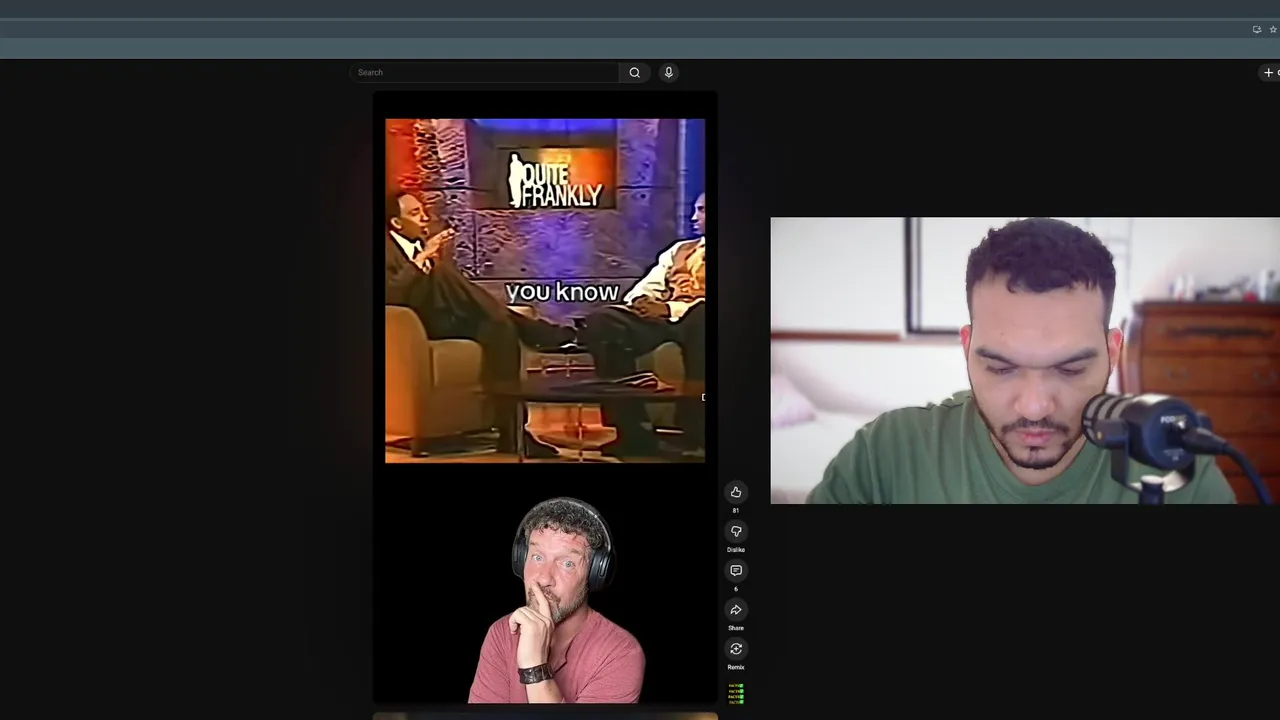Click the Remix button
This screenshot has height=720, width=1280.
click(736, 649)
